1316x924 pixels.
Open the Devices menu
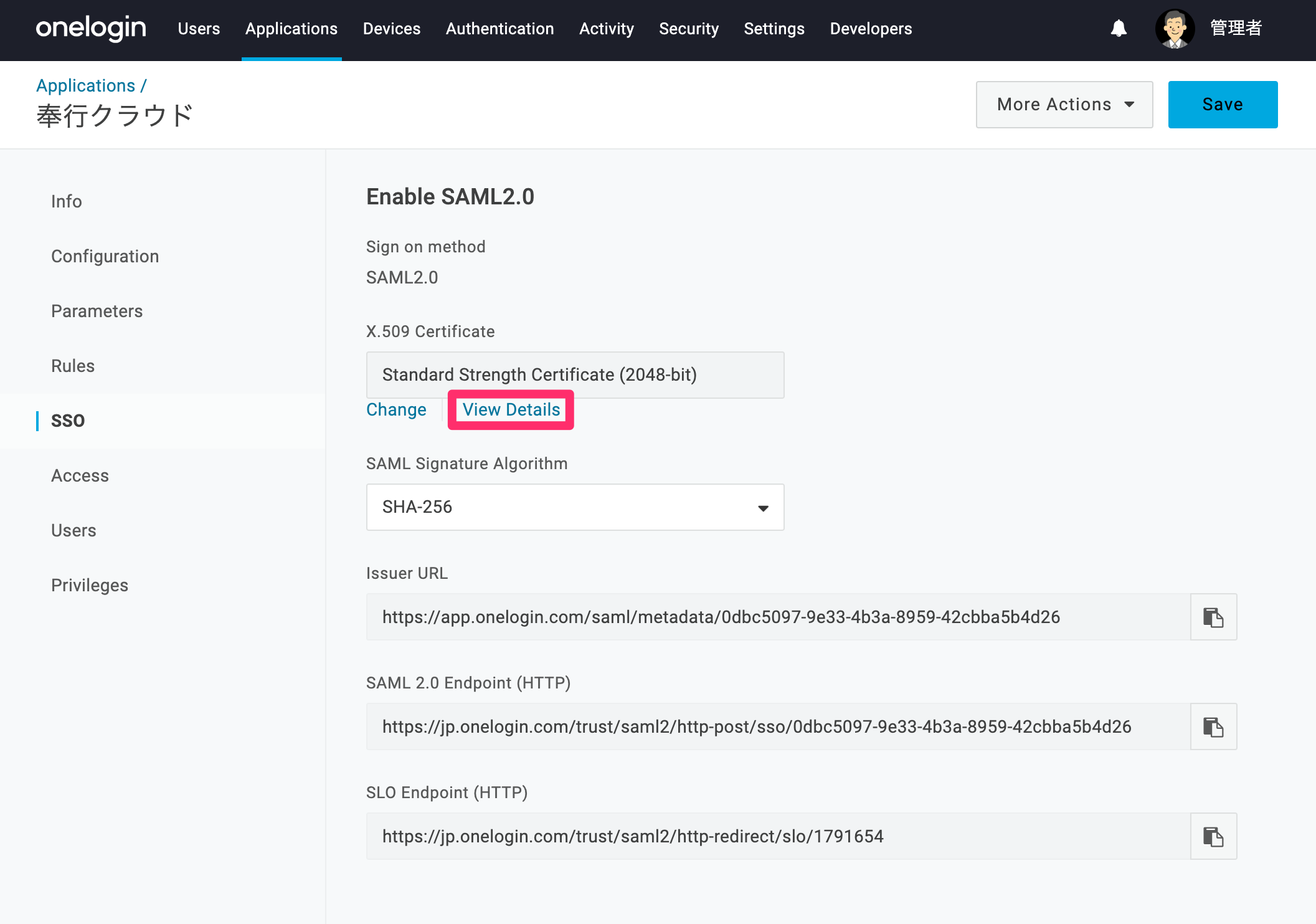tap(392, 29)
